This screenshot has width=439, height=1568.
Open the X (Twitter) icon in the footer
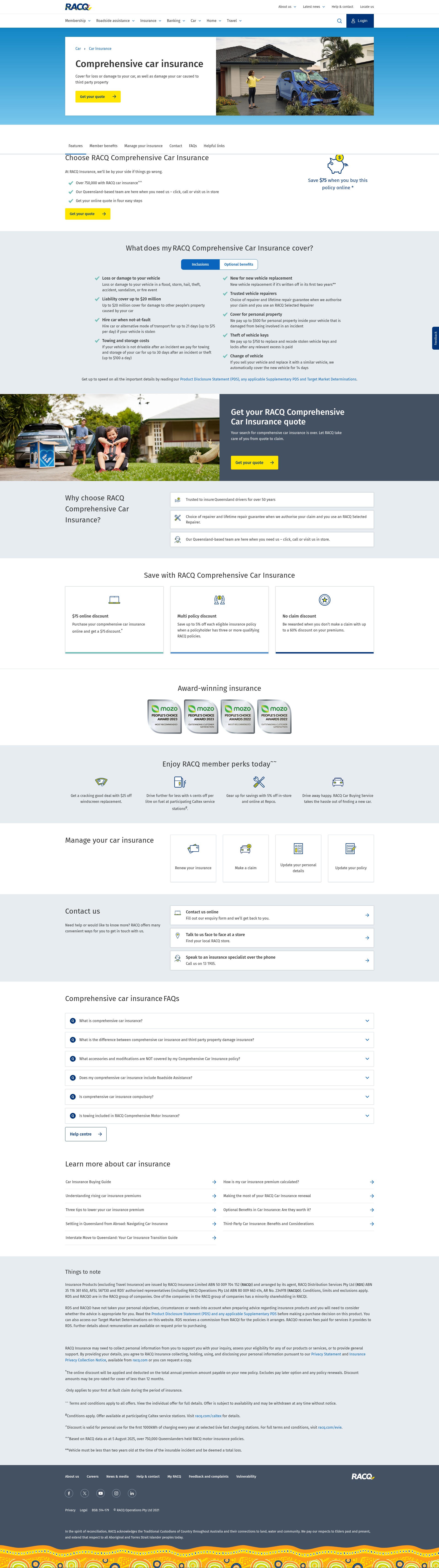(x=85, y=1493)
